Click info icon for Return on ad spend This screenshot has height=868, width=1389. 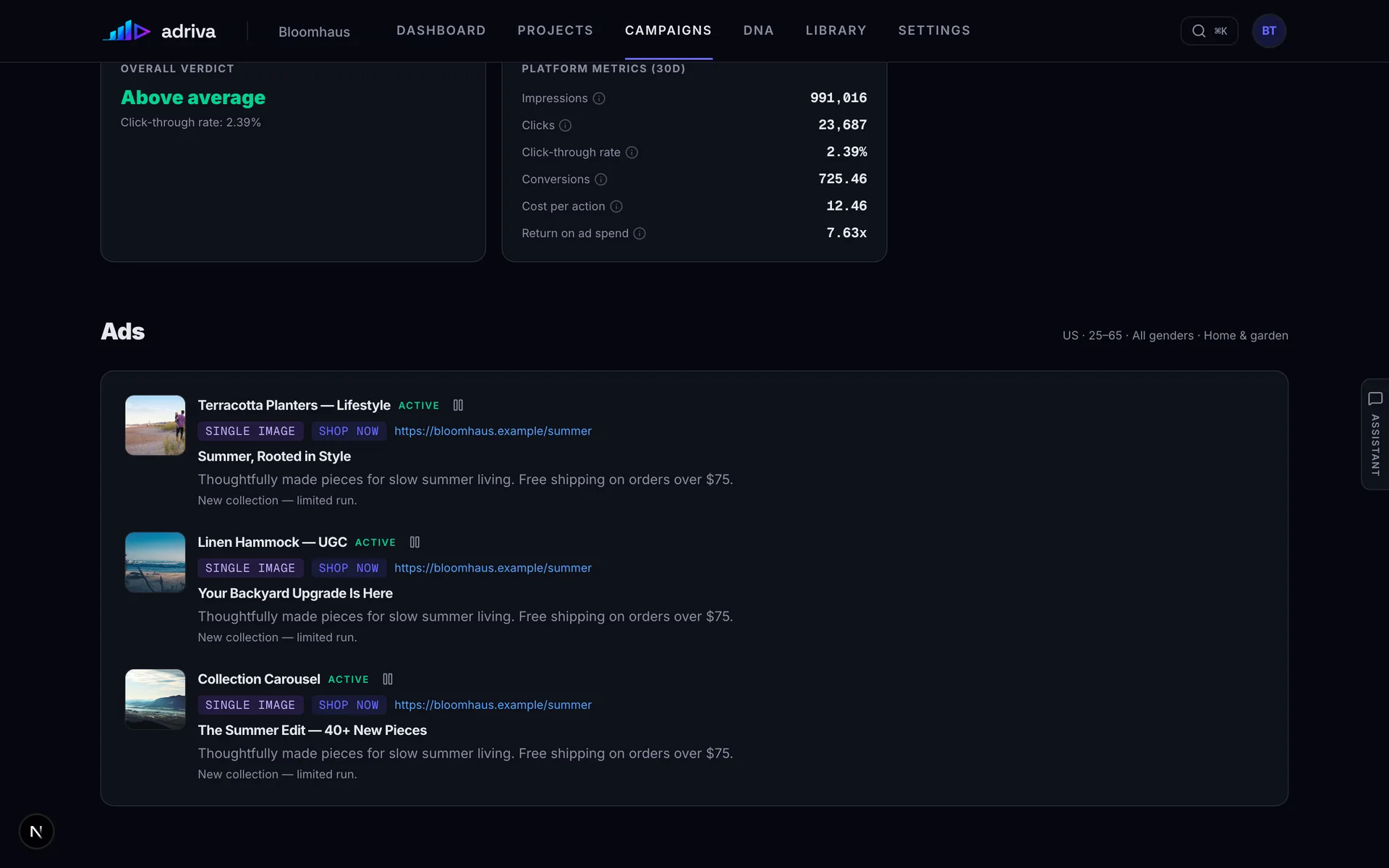[640, 234]
